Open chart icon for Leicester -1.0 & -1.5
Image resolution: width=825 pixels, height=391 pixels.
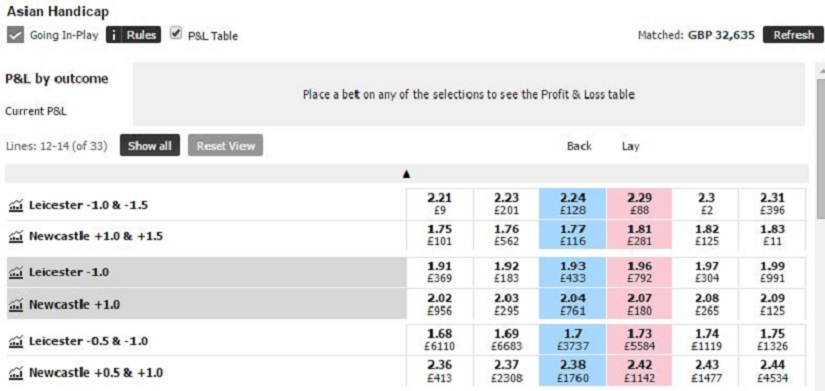[16, 205]
